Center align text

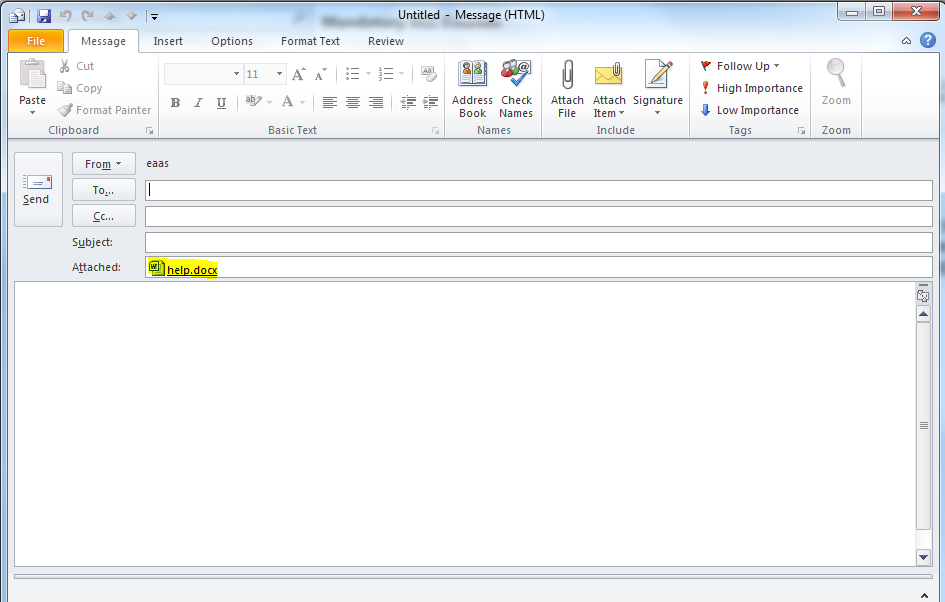[x=353, y=102]
